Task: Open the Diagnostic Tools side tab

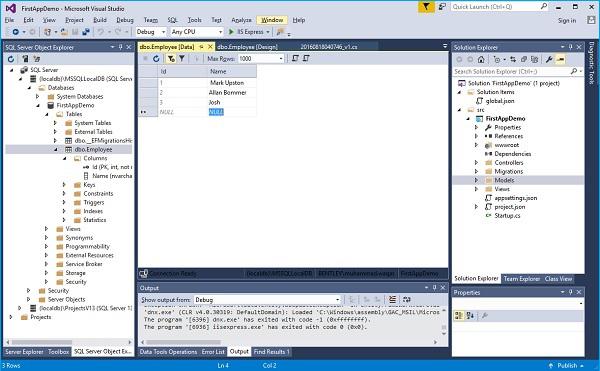Action: coord(592,63)
